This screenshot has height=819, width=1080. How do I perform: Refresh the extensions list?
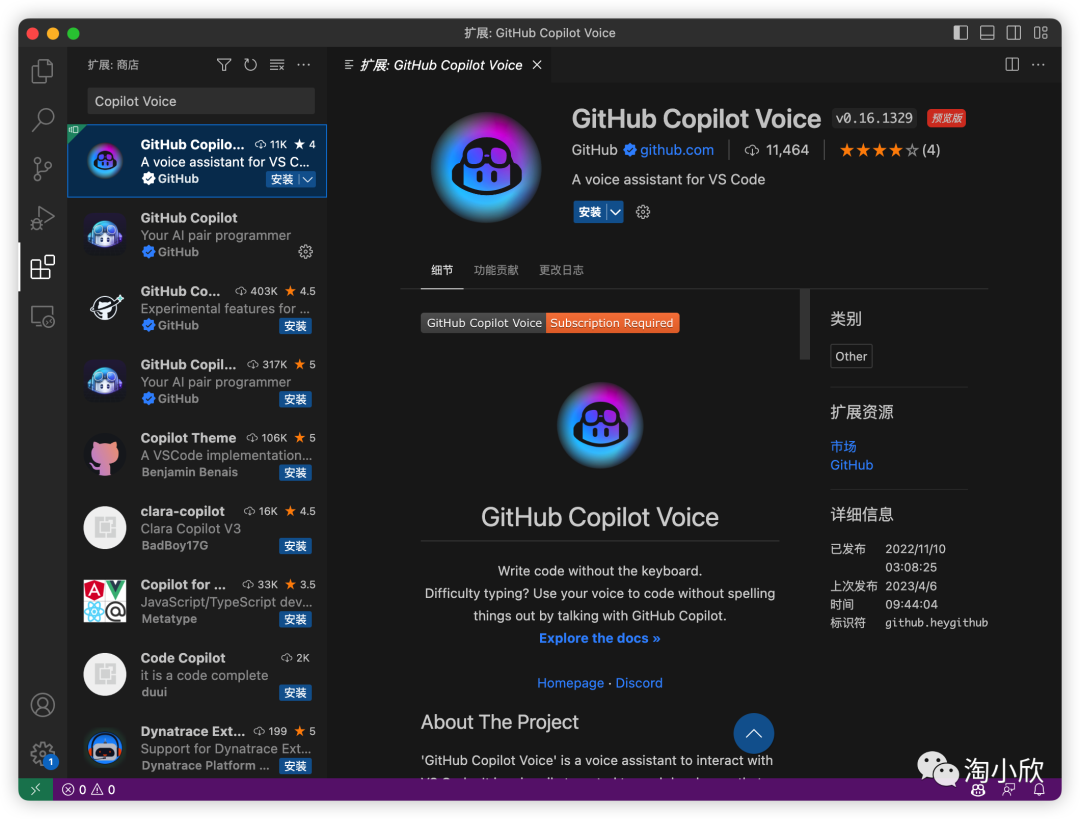[250, 64]
